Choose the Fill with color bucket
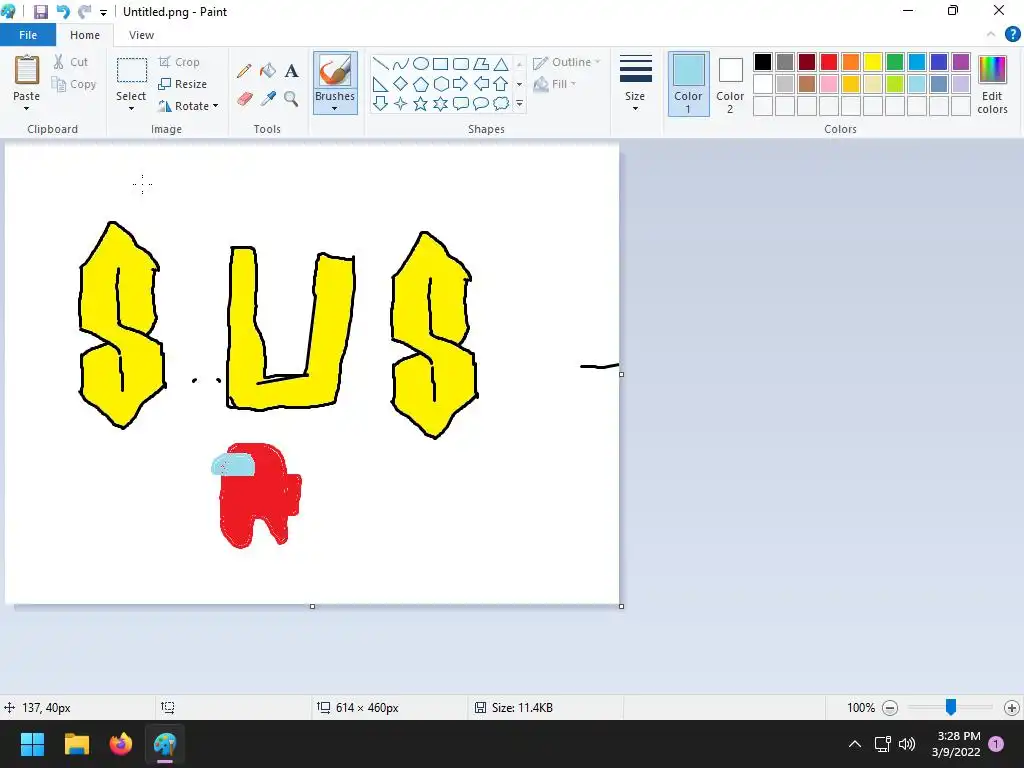 point(268,71)
